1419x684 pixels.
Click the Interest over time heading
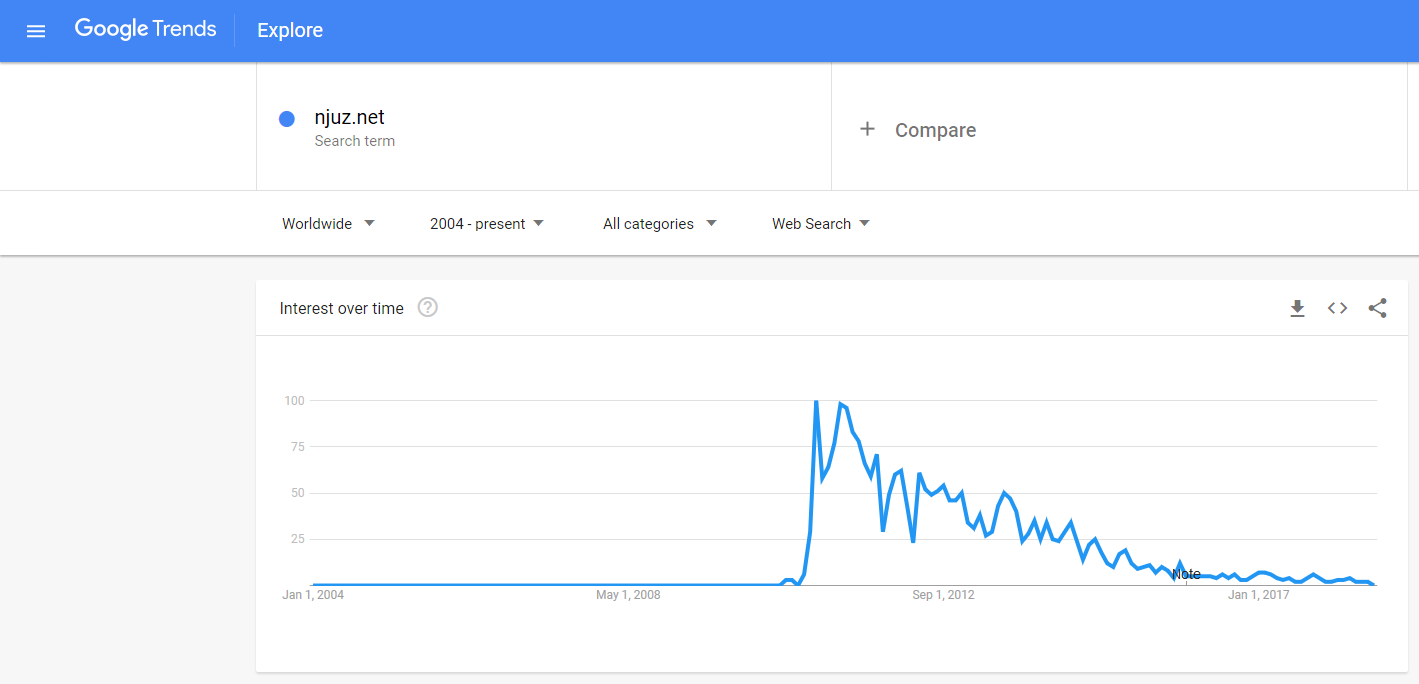point(342,308)
